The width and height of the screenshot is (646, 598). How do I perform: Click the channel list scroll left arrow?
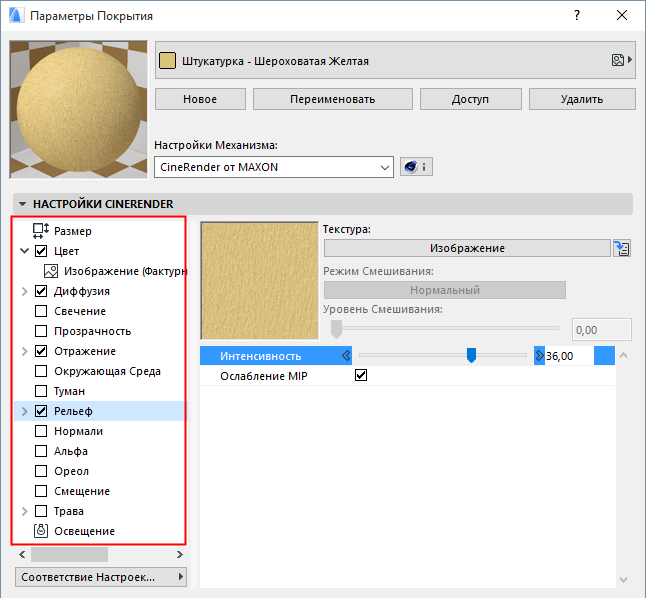point(22,554)
